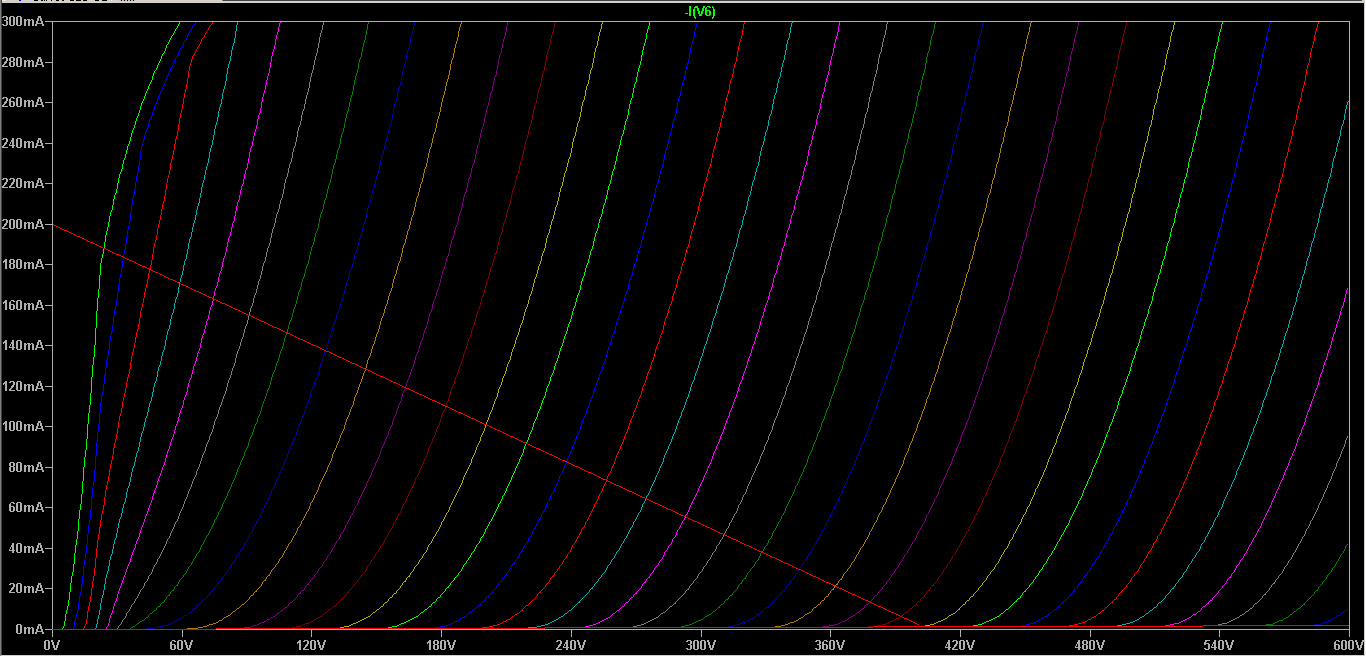Select the 140mA axis value

point(22,345)
